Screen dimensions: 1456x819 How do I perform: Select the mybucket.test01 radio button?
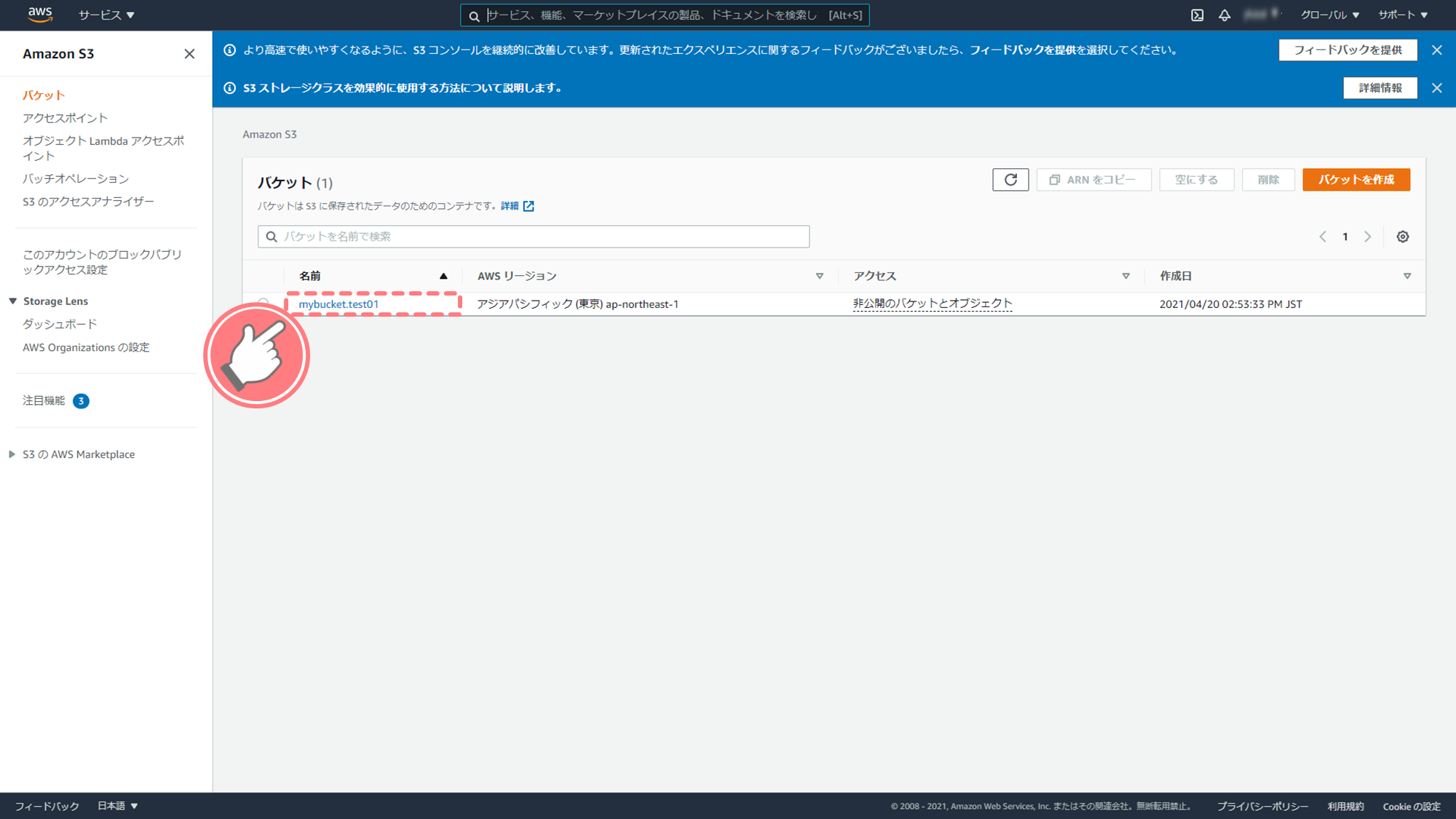tap(264, 303)
